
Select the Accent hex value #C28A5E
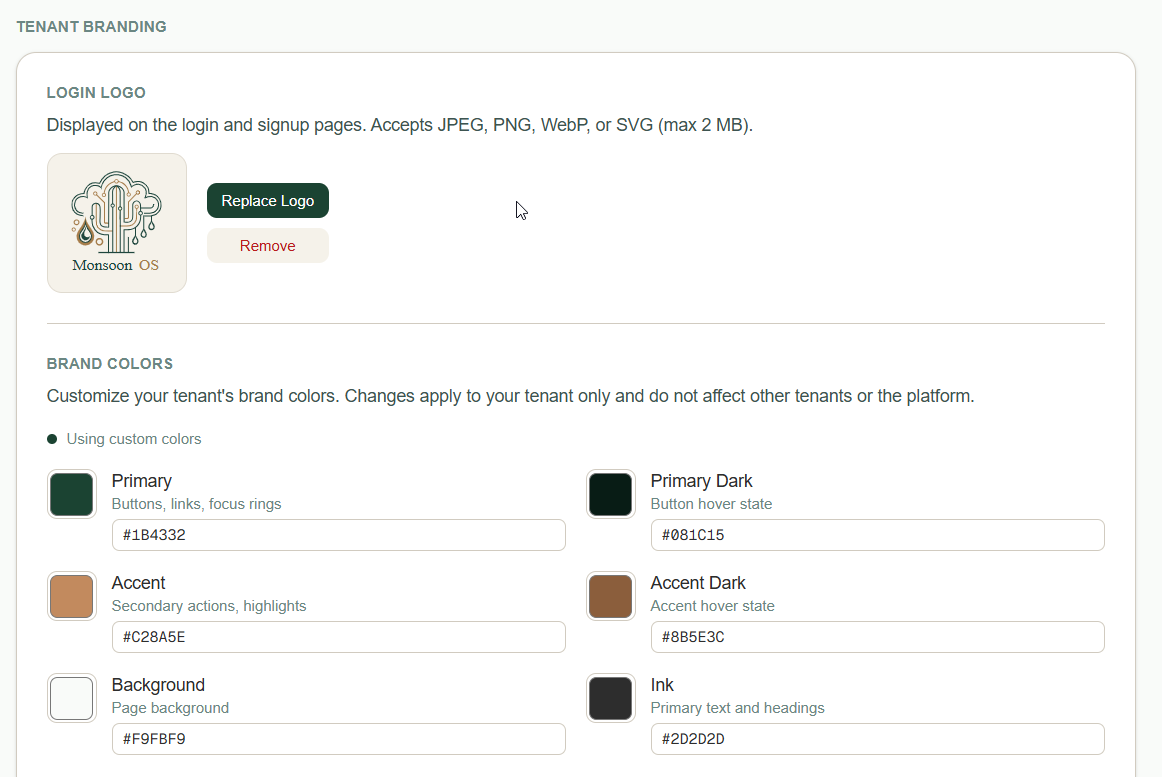(338, 637)
